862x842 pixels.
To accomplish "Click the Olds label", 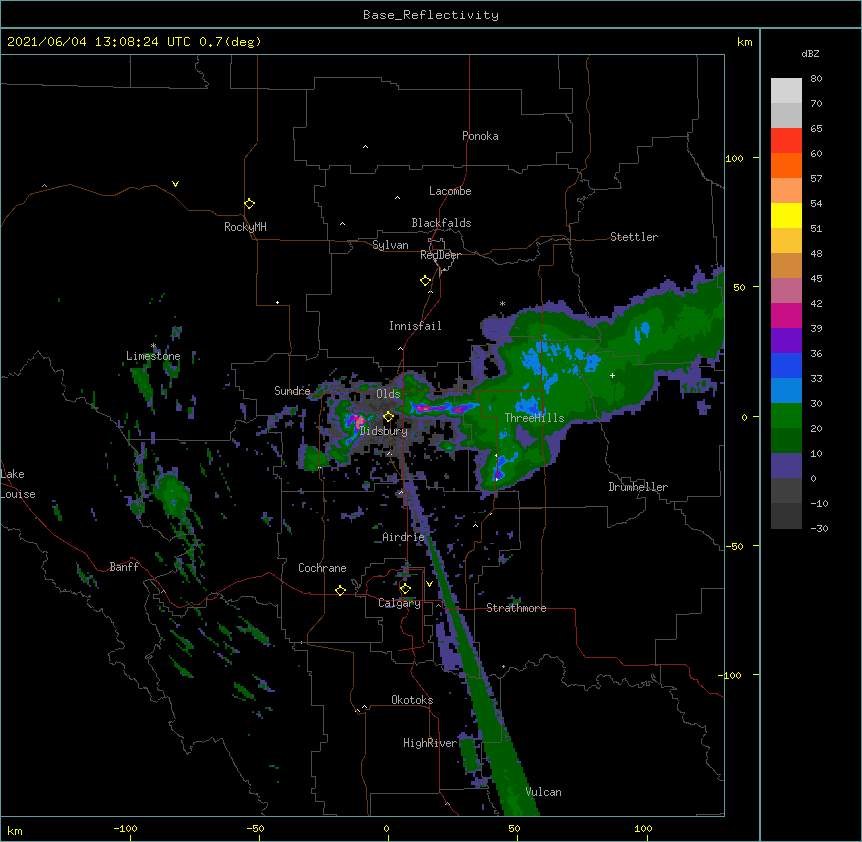I will click(x=388, y=394).
